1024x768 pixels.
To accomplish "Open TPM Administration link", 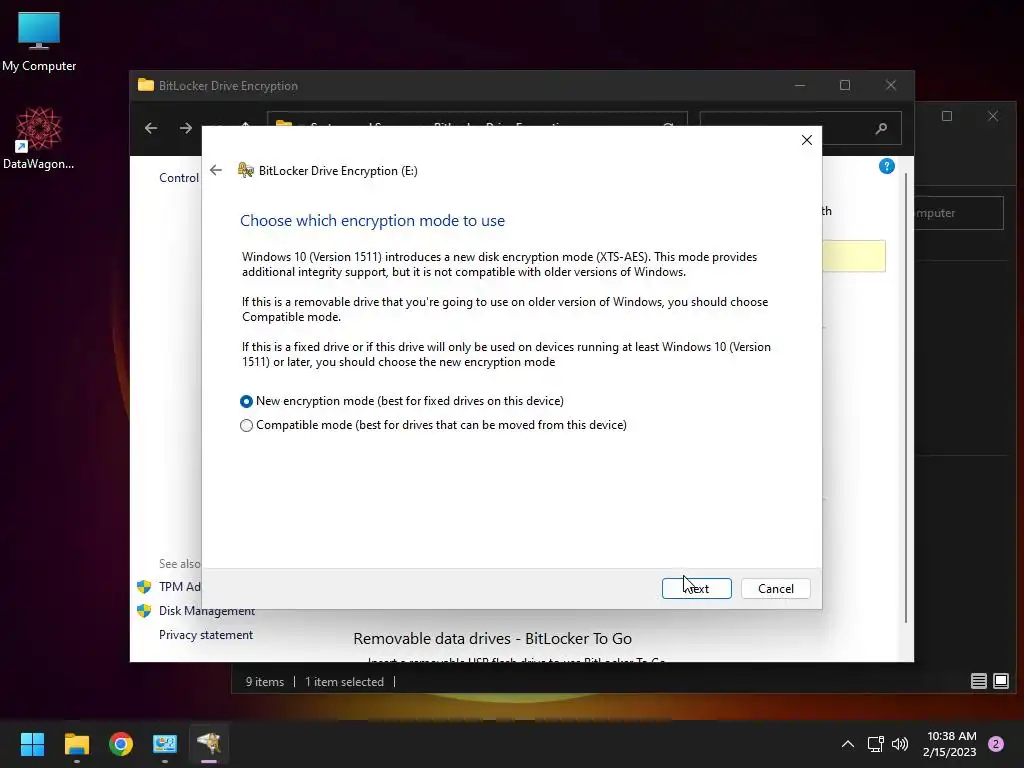I will coord(180,586).
